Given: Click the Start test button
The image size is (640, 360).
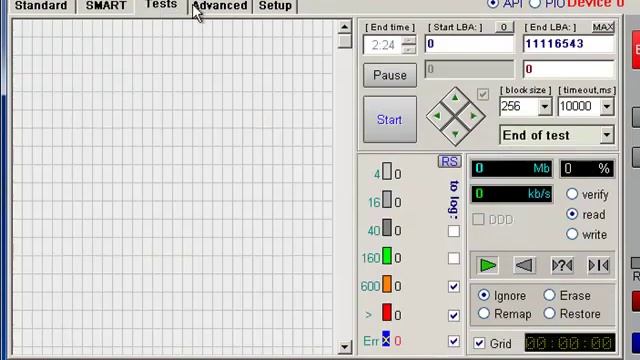Looking at the screenshot, I should pyautogui.click(x=390, y=120).
